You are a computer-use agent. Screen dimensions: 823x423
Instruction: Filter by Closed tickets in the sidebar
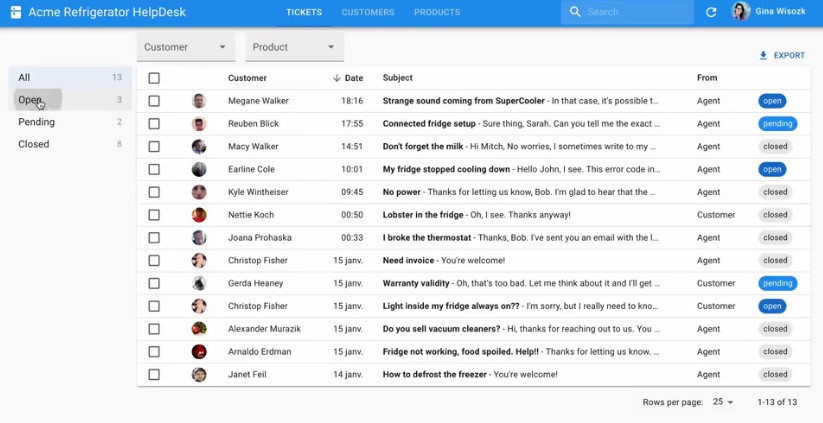(x=70, y=144)
